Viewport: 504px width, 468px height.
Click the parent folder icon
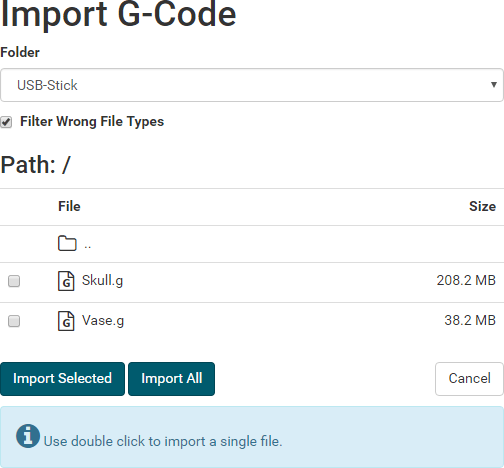[x=67, y=243]
